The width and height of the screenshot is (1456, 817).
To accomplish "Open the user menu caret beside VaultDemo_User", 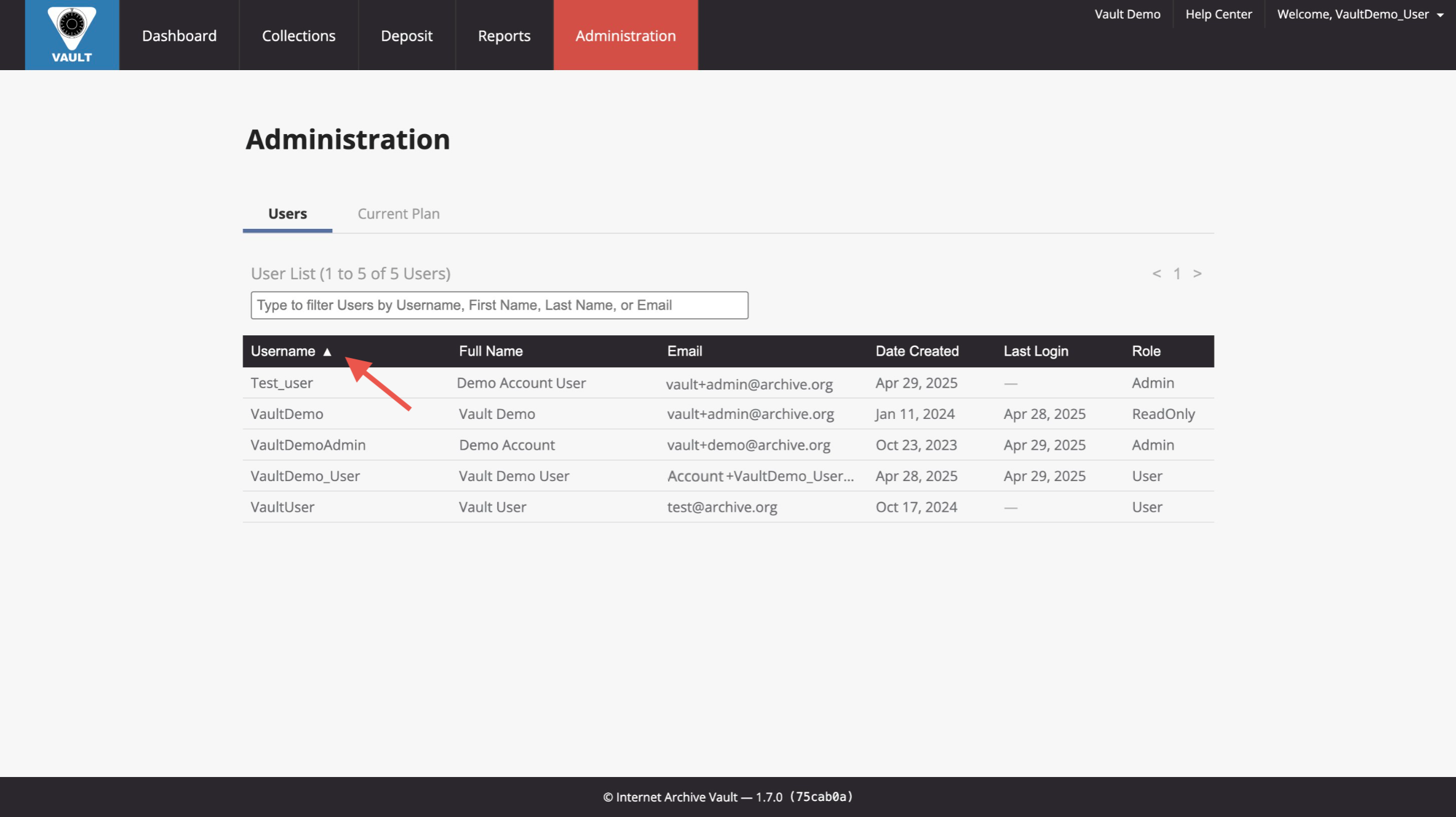I will (x=1440, y=15).
